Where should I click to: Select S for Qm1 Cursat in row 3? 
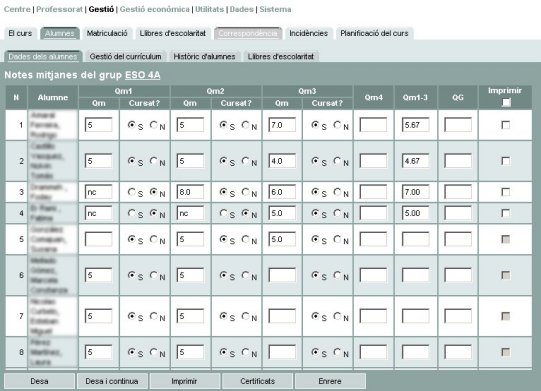(131, 192)
